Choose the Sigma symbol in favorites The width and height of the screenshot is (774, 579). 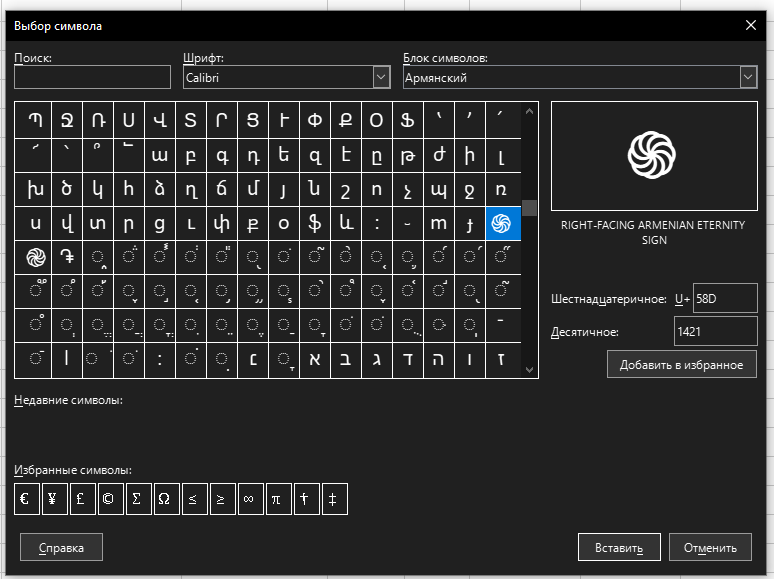135,501
